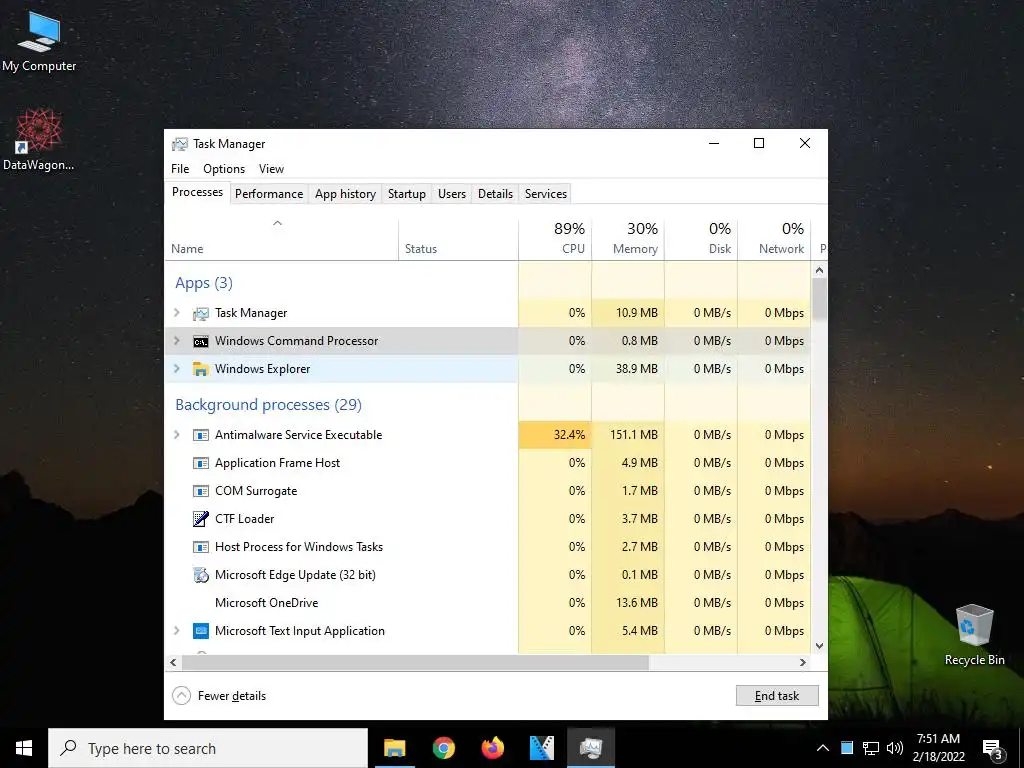The width and height of the screenshot is (1024, 768).
Task: Click the horizontal scrollbar left arrow
Action: 173,662
